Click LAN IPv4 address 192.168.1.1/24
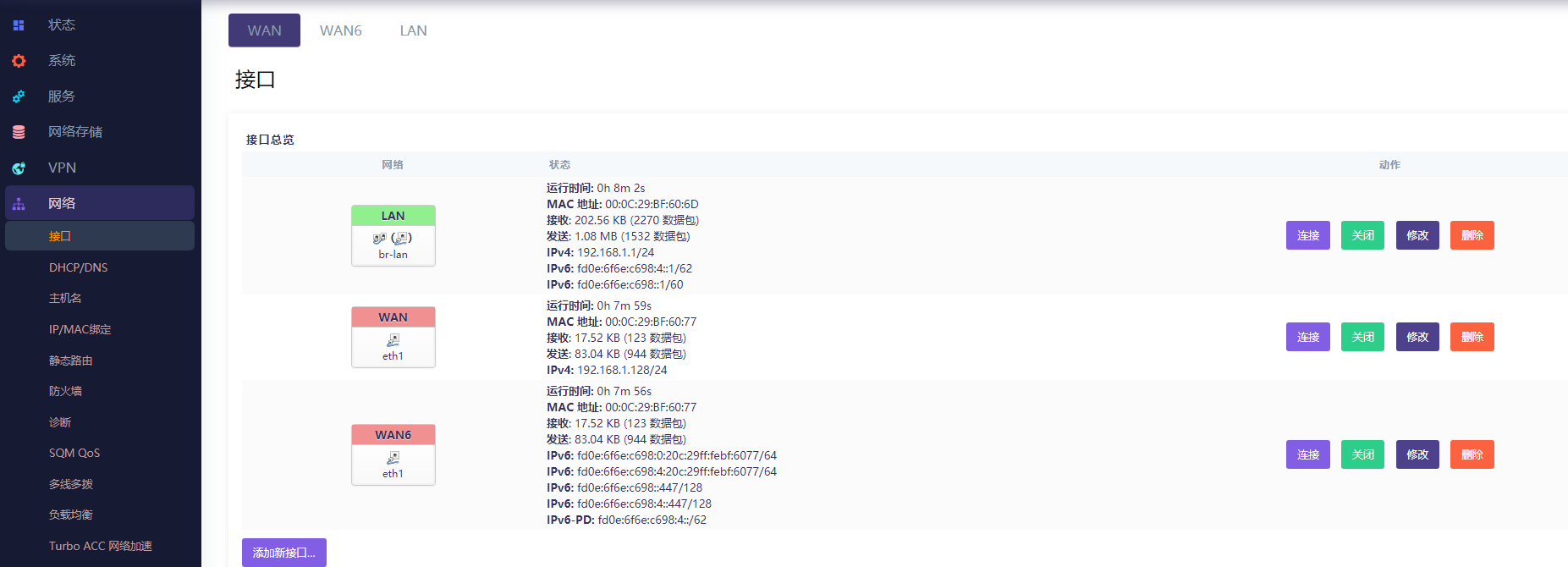Image resolution: width=1568 pixels, height=567 pixels. [x=615, y=252]
